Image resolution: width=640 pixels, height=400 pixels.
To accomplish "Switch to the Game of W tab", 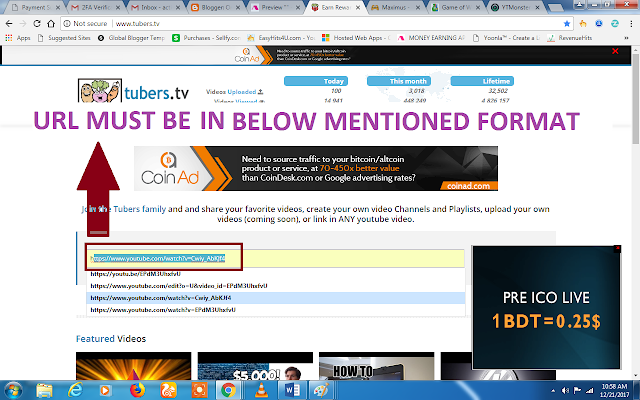I will pyautogui.click(x=456, y=7).
